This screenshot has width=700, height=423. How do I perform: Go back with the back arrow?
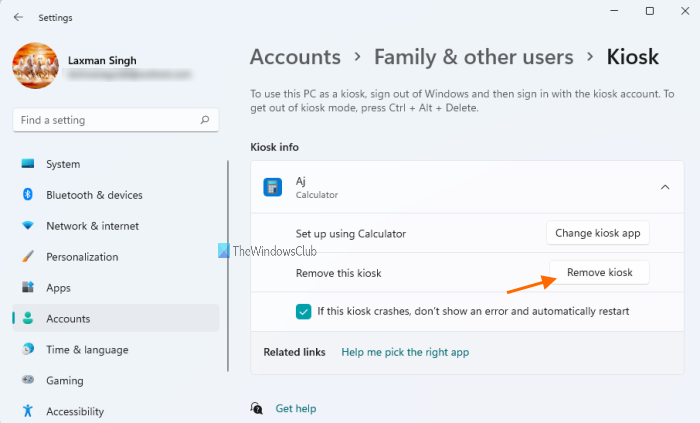point(19,17)
